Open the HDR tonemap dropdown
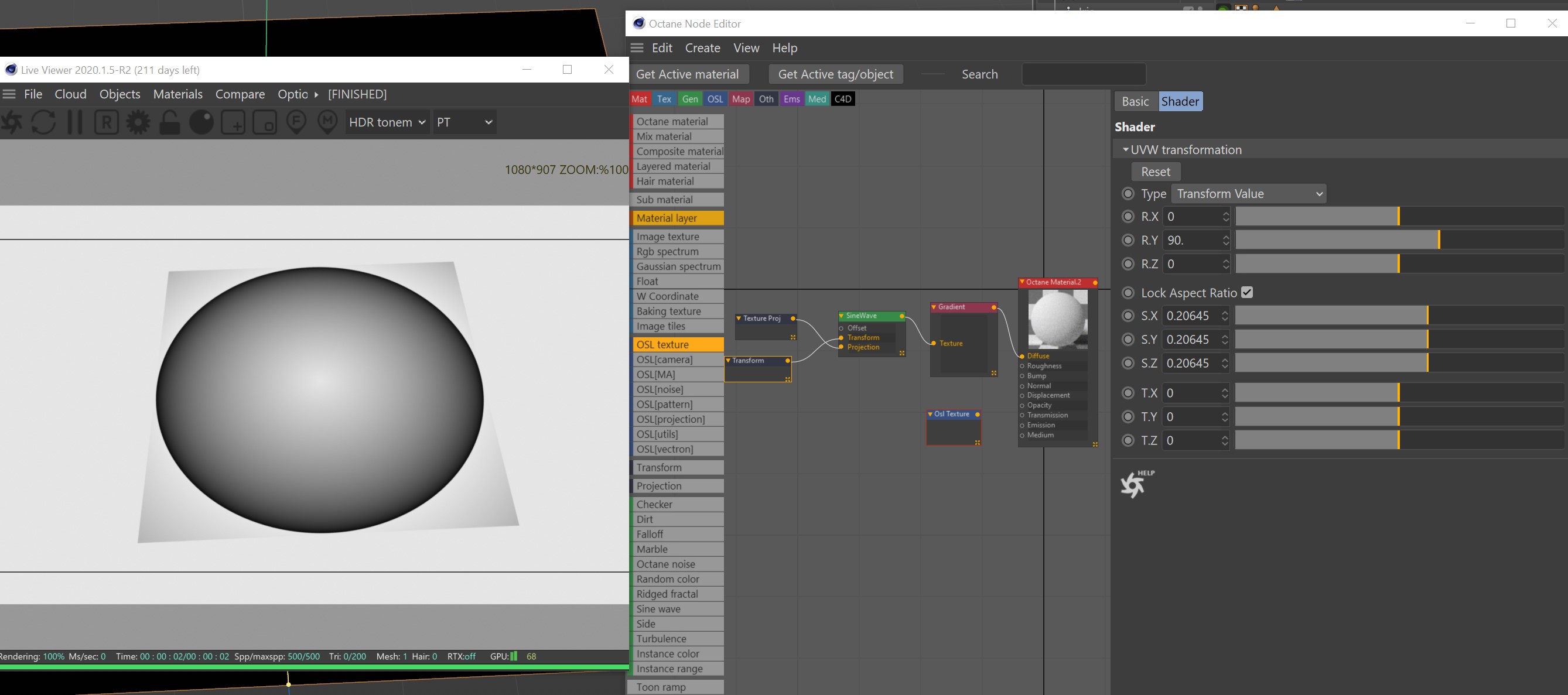The width and height of the screenshot is (1568, 695). point(387,122)
